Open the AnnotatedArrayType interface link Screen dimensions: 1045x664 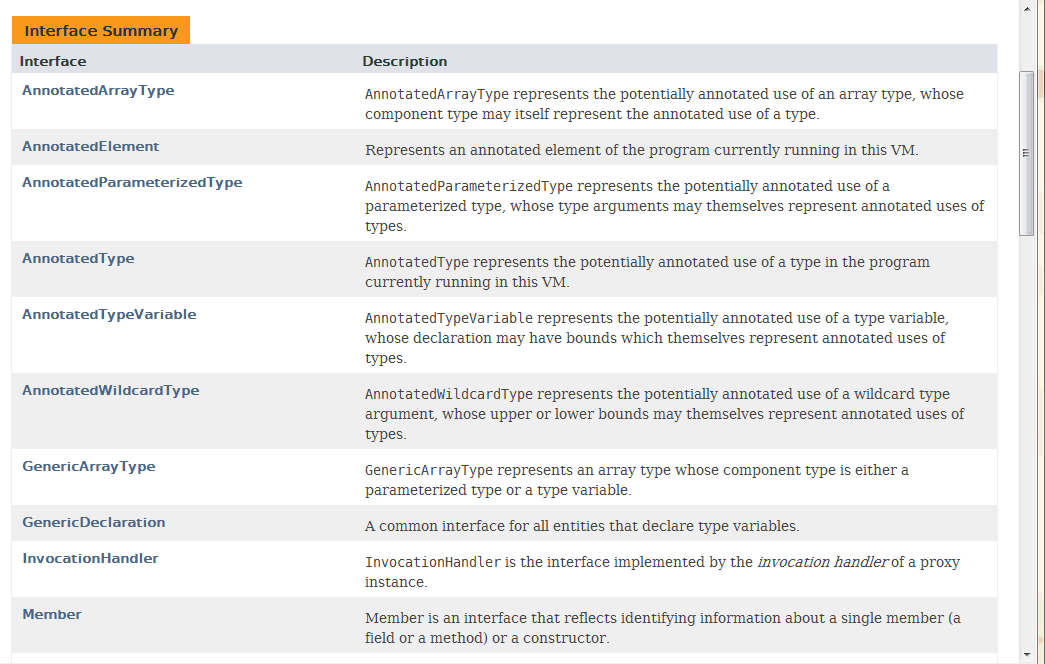point(98,91)
